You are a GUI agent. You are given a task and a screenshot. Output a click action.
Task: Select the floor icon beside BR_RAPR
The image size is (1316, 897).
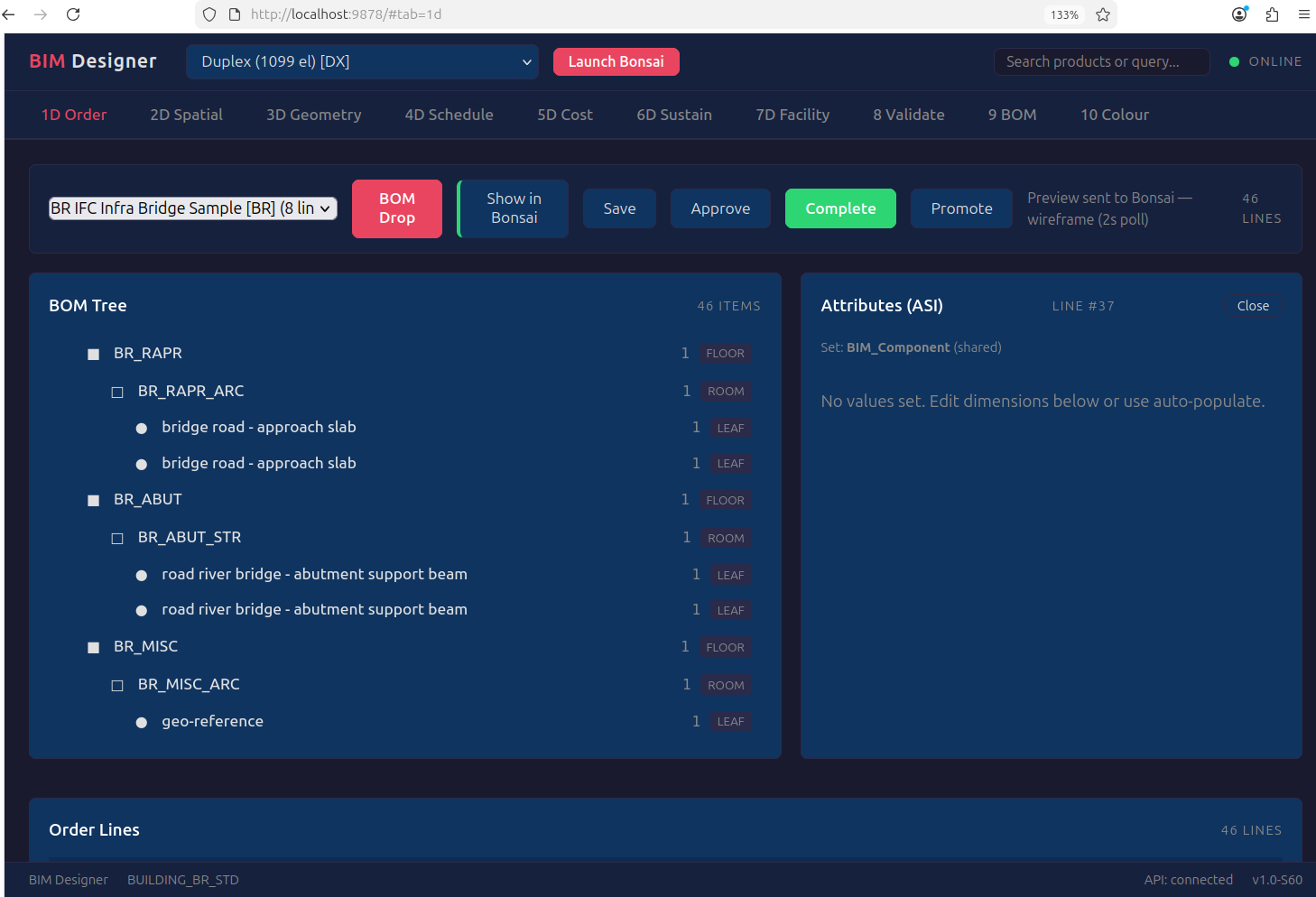coord(93,354)
